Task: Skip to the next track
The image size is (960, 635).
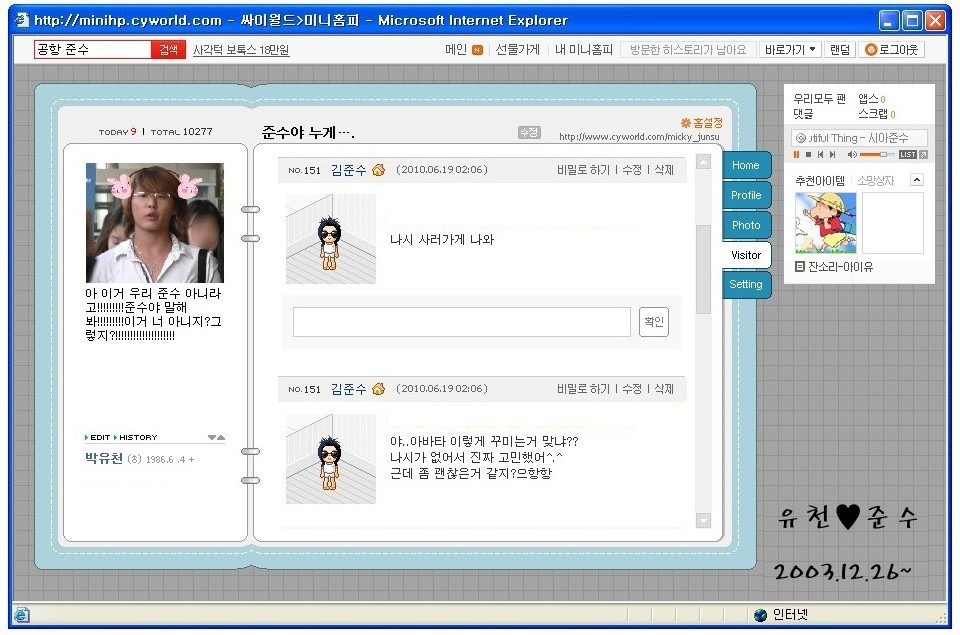Action: click(833, 155)
